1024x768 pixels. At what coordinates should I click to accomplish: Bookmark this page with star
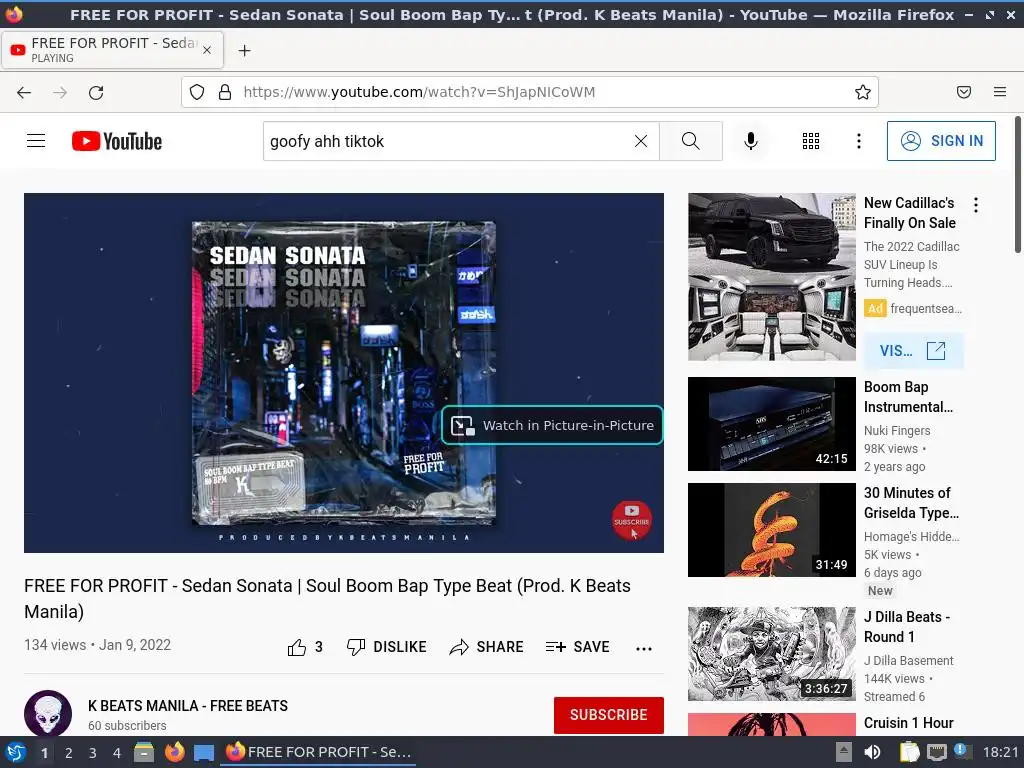863,92
